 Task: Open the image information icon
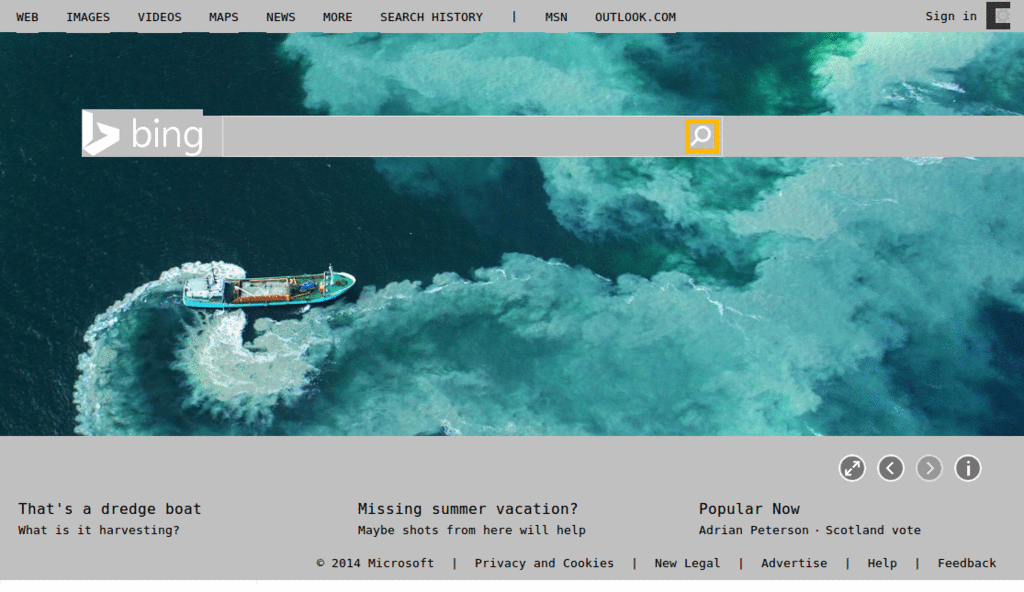click(967, 468)
